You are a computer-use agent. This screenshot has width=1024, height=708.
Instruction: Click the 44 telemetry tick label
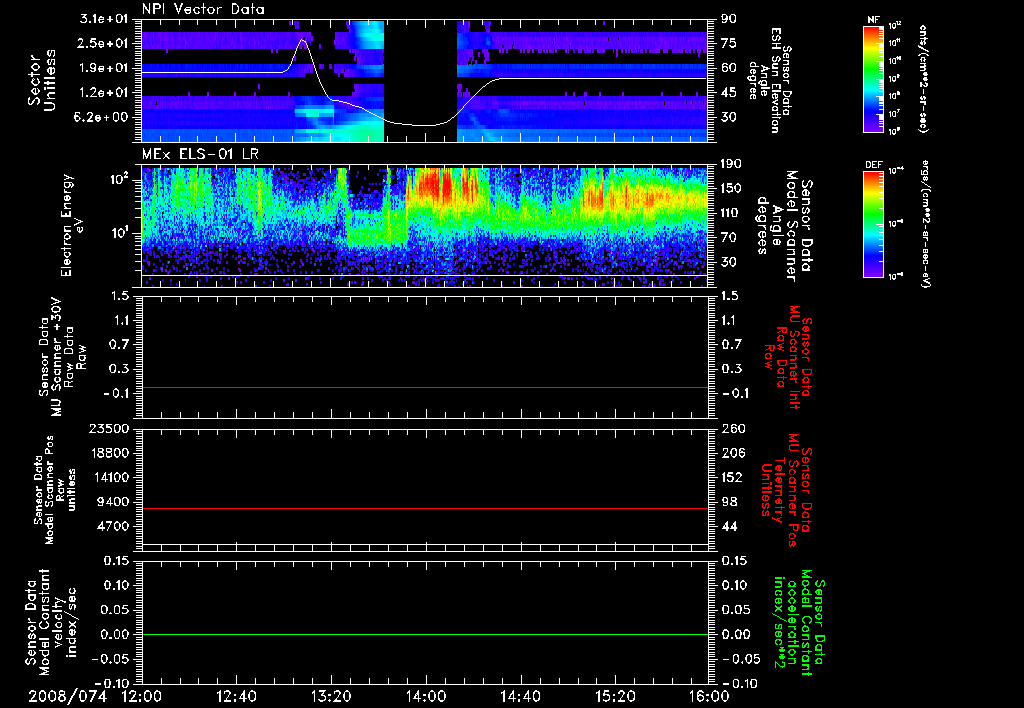click(729, 526)
